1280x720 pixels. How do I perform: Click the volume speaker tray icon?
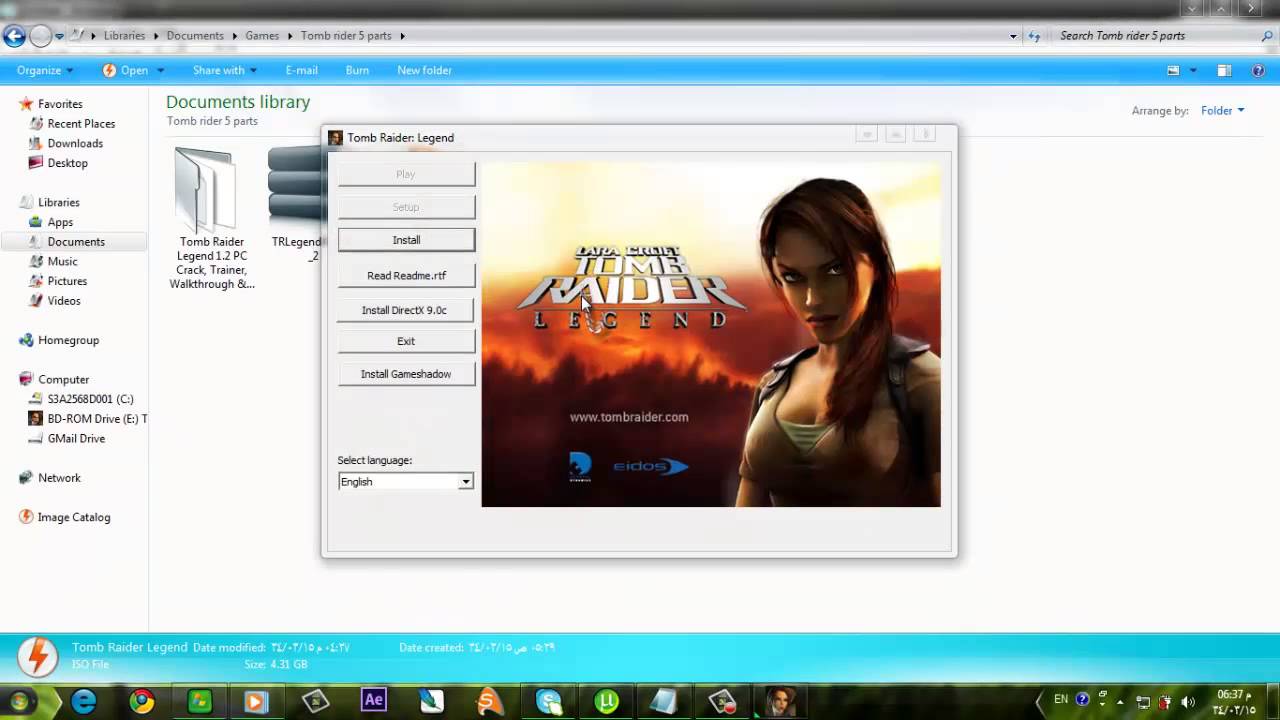click(x=1188, y=702)
